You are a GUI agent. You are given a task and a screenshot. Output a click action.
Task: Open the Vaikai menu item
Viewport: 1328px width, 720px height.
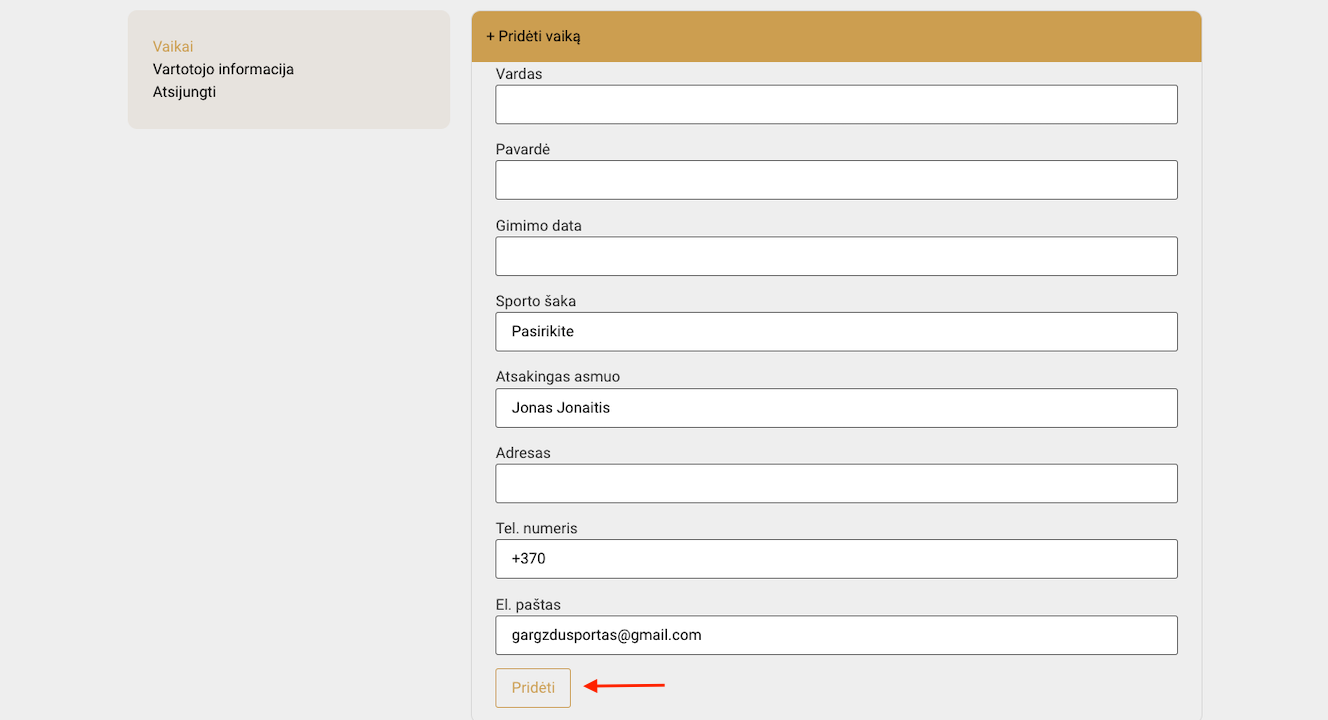pyautogui.click(x=173, y=47)
